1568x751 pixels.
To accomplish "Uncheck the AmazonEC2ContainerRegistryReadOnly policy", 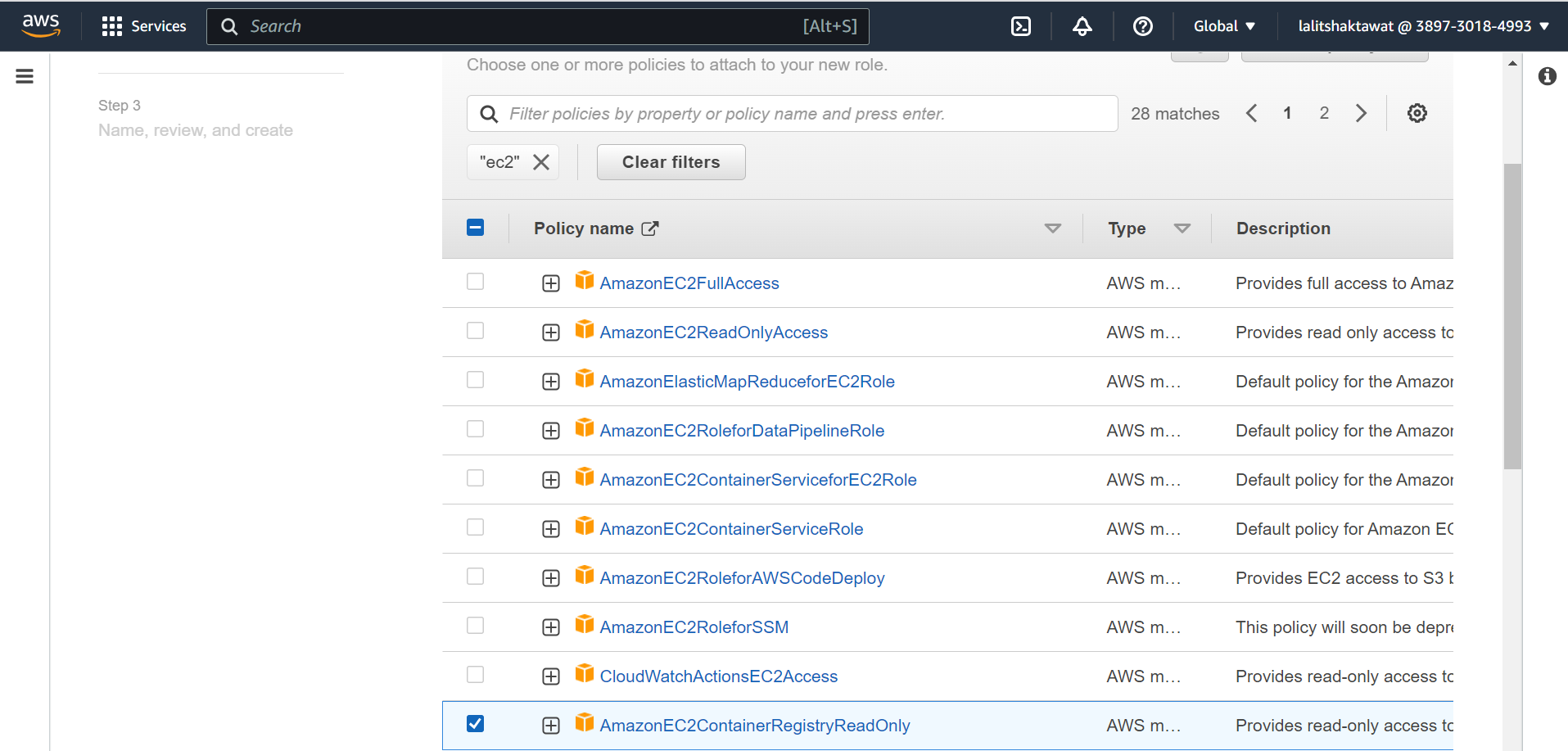I will pos(476,724).
